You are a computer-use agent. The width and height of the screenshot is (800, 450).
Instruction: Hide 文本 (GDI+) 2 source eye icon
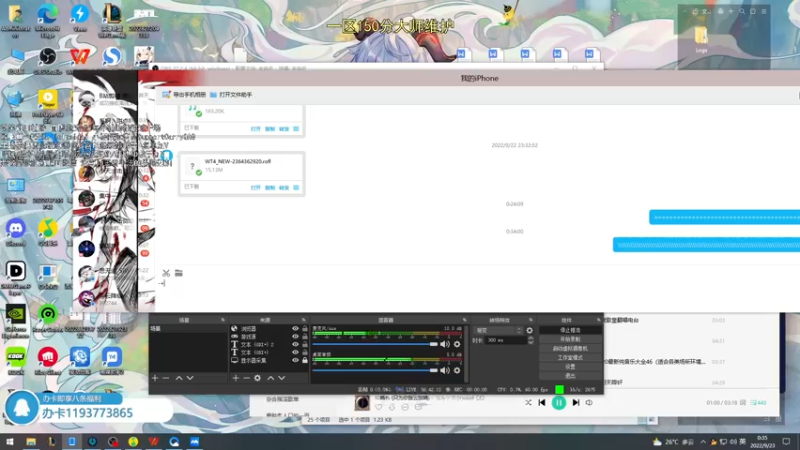coord(295,344)
